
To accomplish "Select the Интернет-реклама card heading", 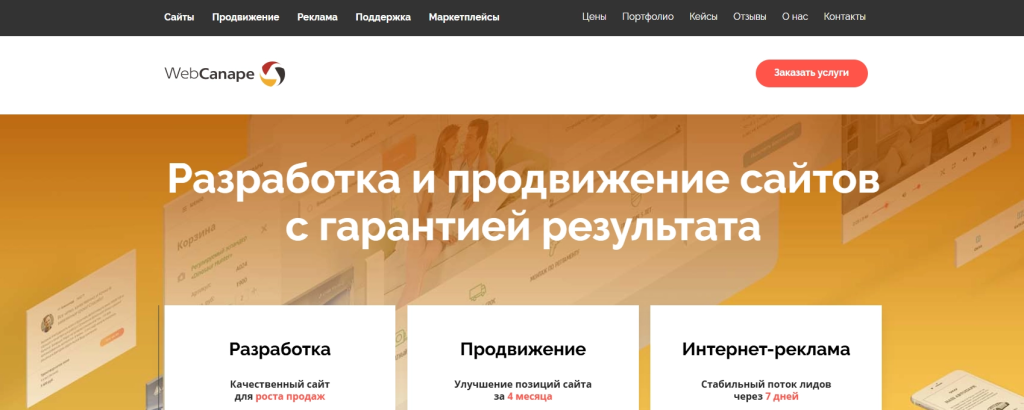I will click(766, 349).
